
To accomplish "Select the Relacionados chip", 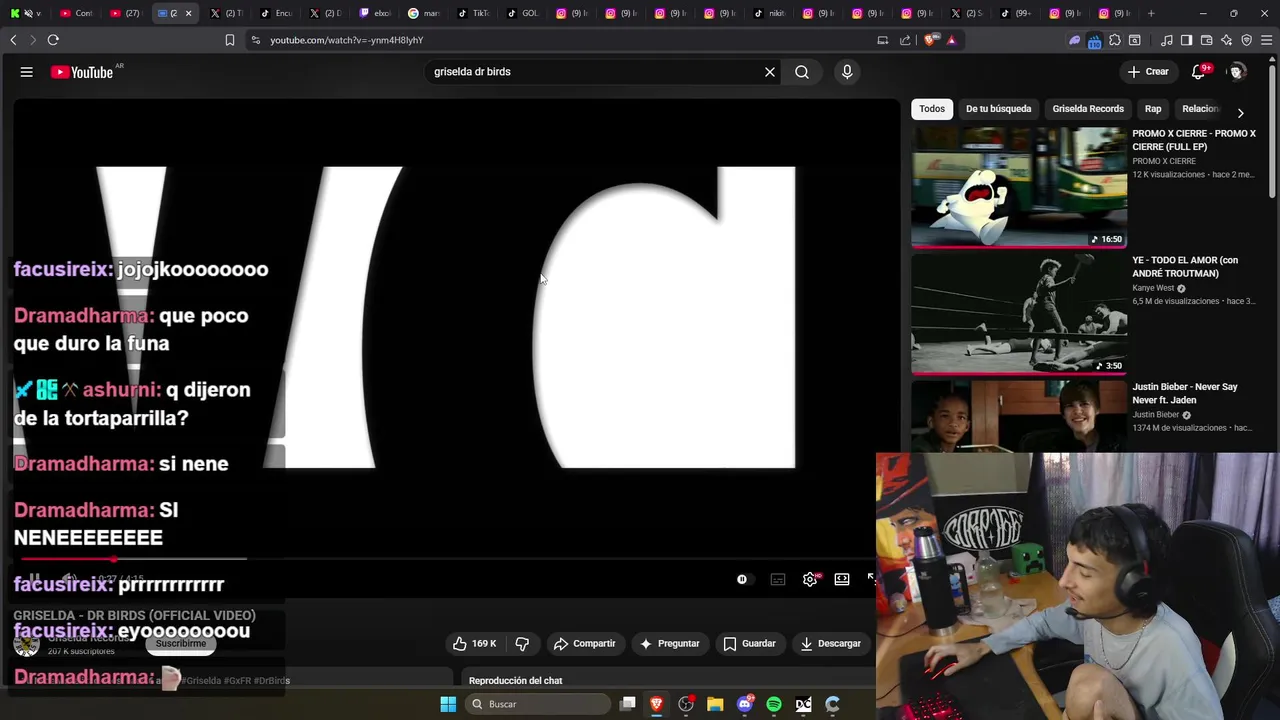I will click(1200, 109).
